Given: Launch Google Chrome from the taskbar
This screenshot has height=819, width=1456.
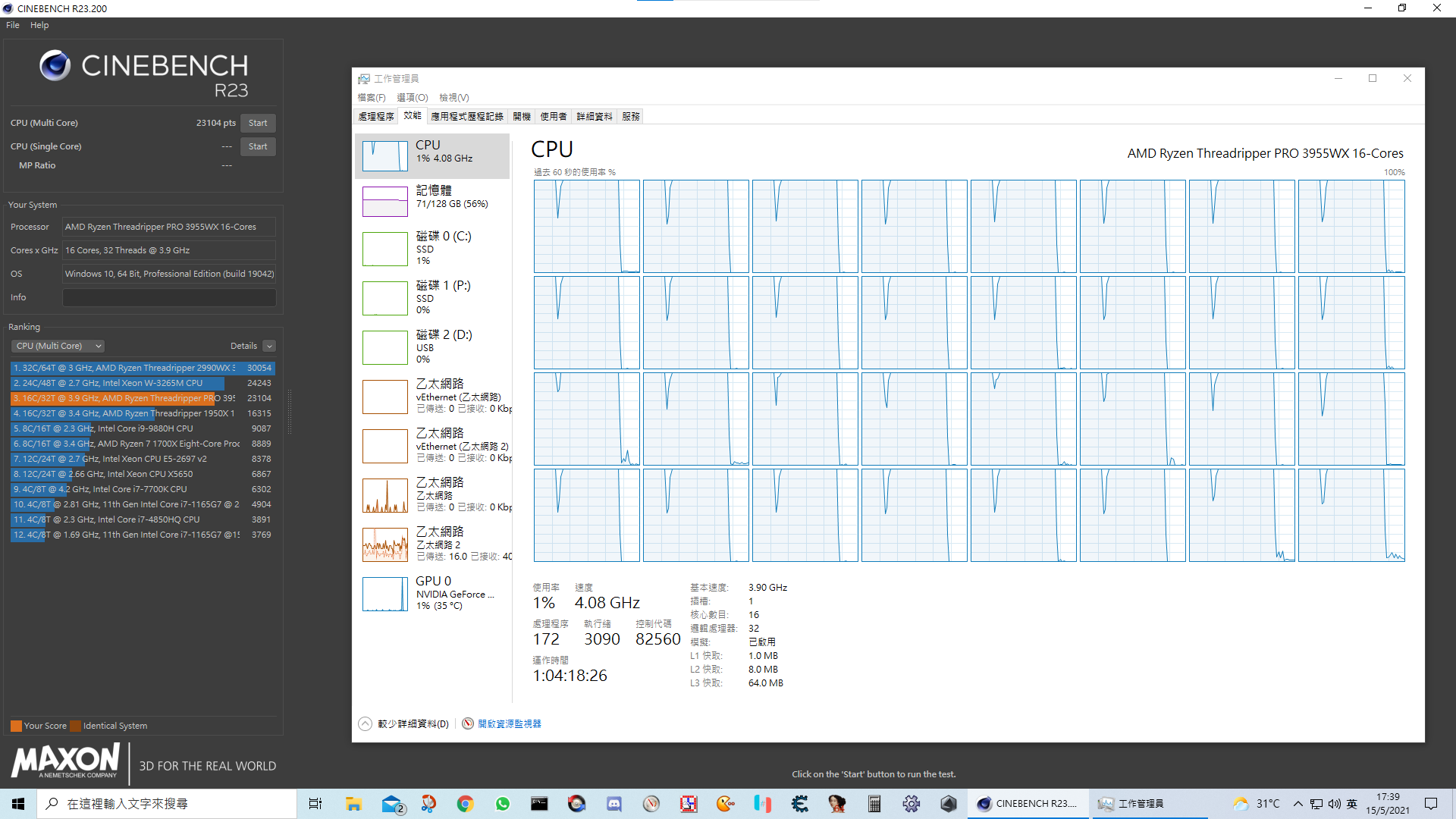Looking at the screenshot, I should [x=466, y=804].
